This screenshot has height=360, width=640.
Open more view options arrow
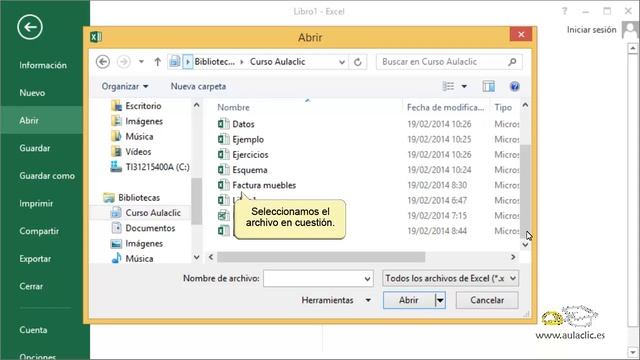(464, 87)
